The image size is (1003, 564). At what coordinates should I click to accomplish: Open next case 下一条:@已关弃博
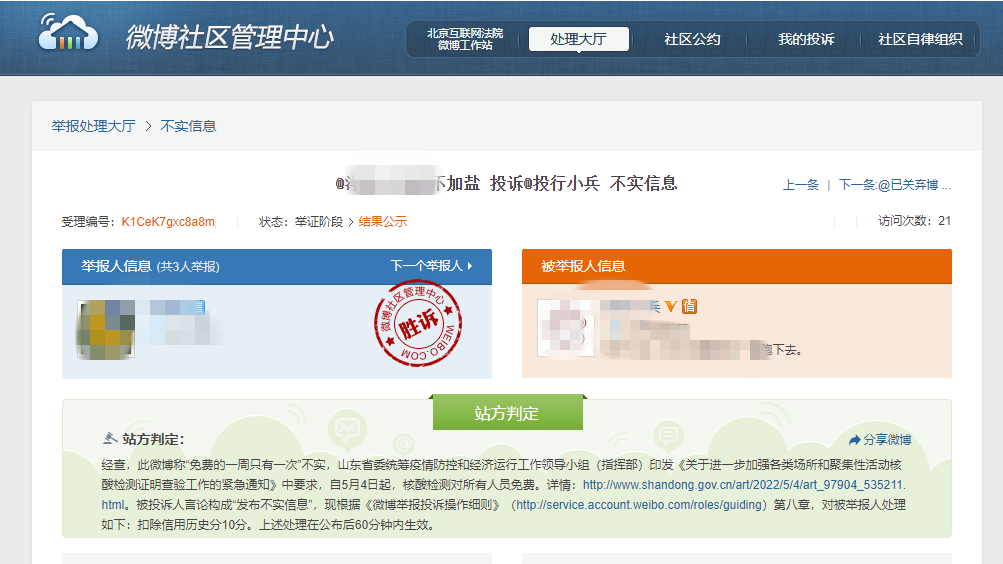pos(895,185)
